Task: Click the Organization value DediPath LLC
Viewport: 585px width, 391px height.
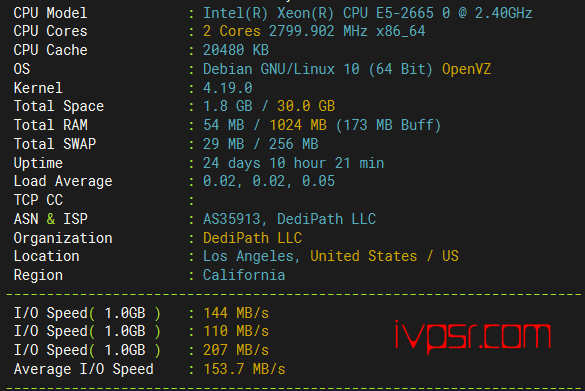Action: (253, 238)
